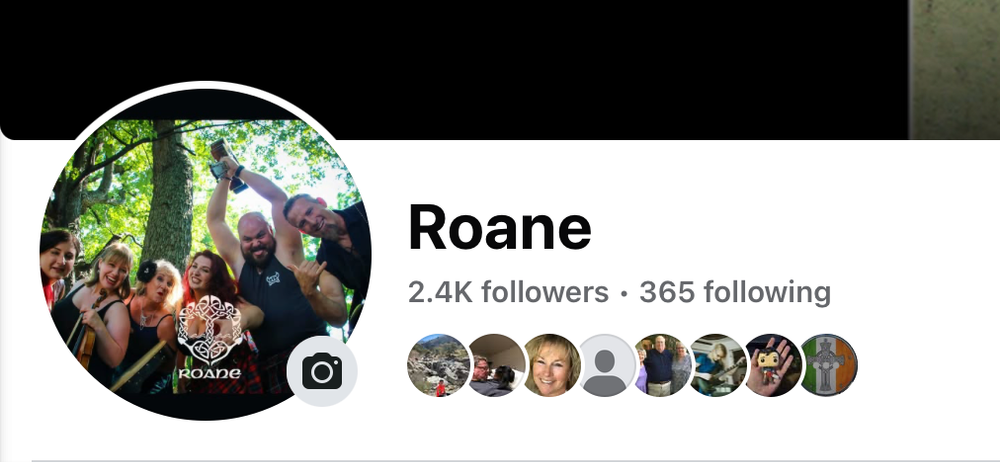This screenshot has width=1000, height=462.
Task: Click the camera icon on profile picture
Action: click(322, 371)
